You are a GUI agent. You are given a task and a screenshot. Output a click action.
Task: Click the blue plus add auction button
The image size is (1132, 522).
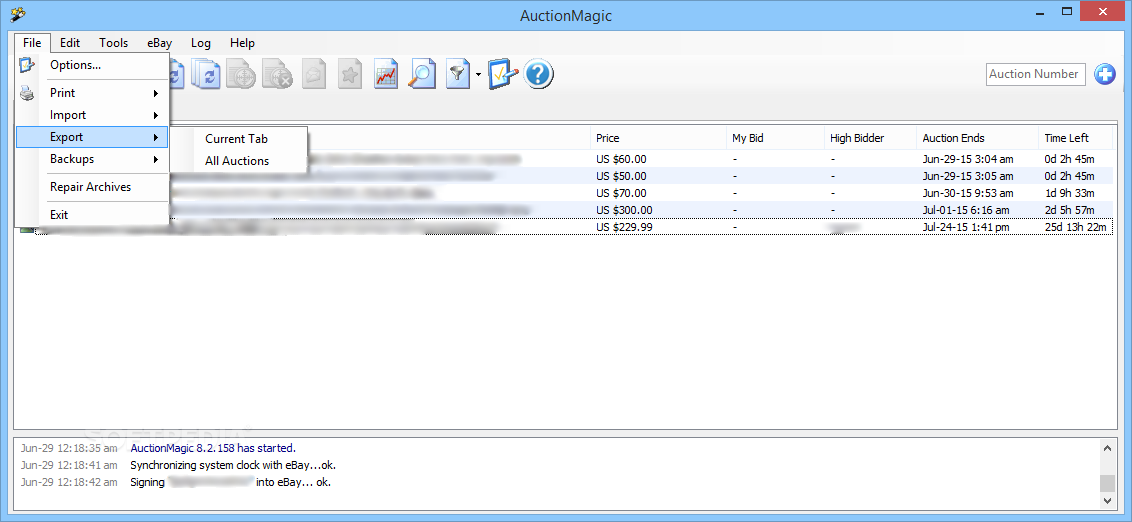click(x=1105, y=74)
